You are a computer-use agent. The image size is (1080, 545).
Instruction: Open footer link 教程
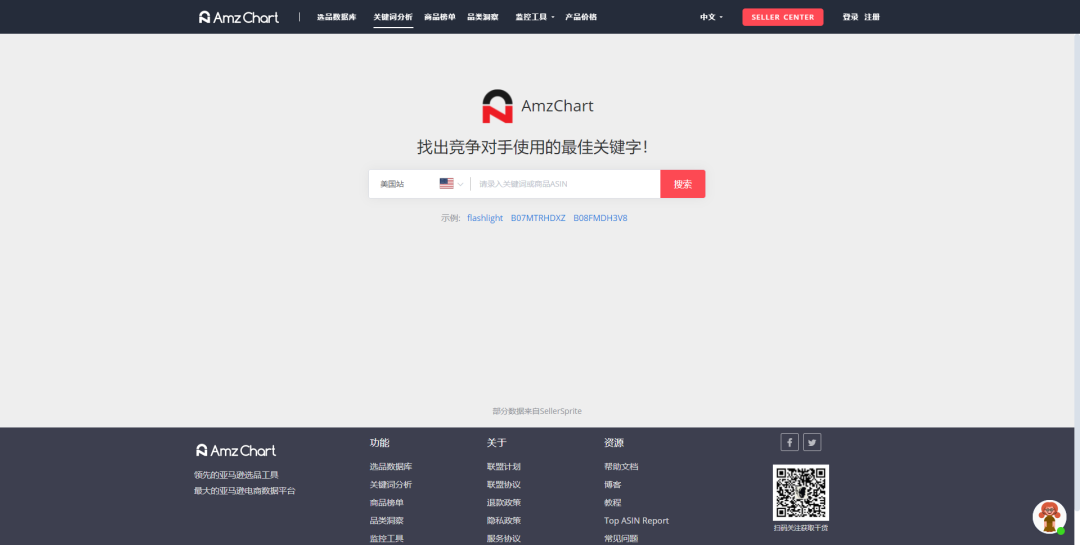pos(612,502)
